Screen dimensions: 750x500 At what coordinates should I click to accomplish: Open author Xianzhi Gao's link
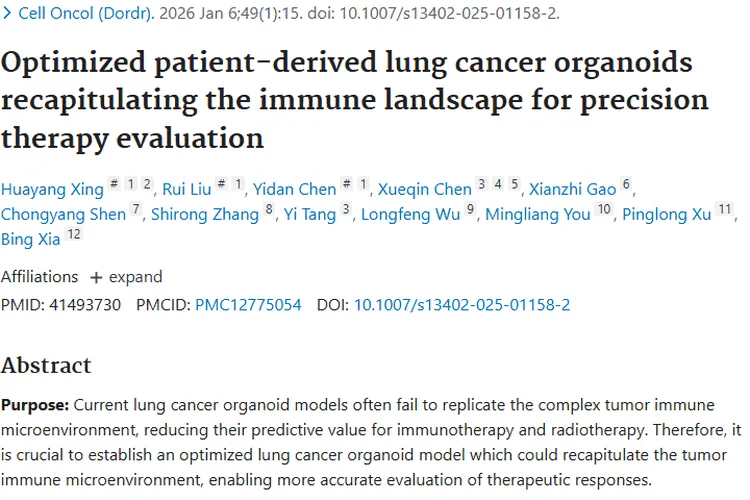572,189
